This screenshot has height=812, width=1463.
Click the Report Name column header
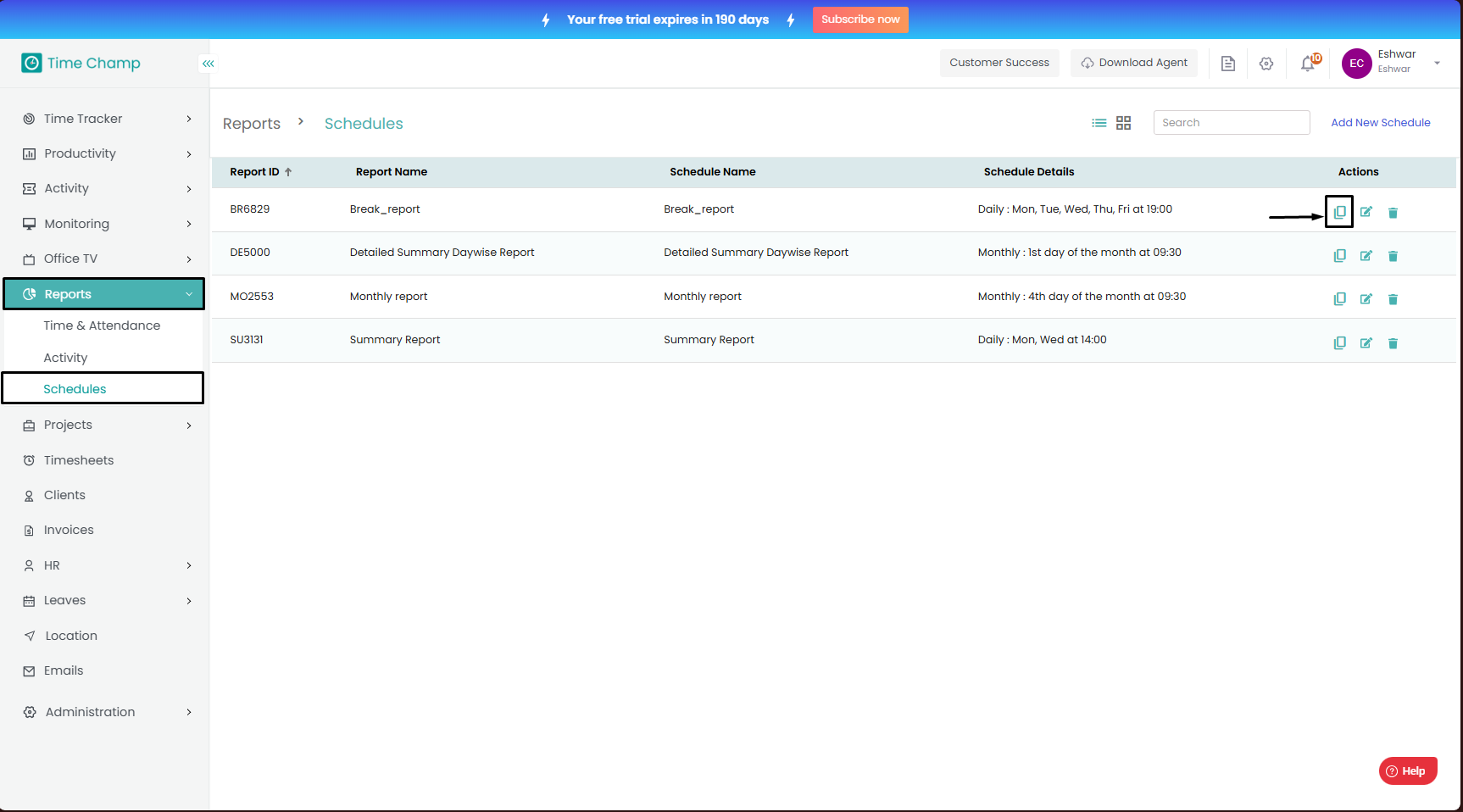point(392,172)
